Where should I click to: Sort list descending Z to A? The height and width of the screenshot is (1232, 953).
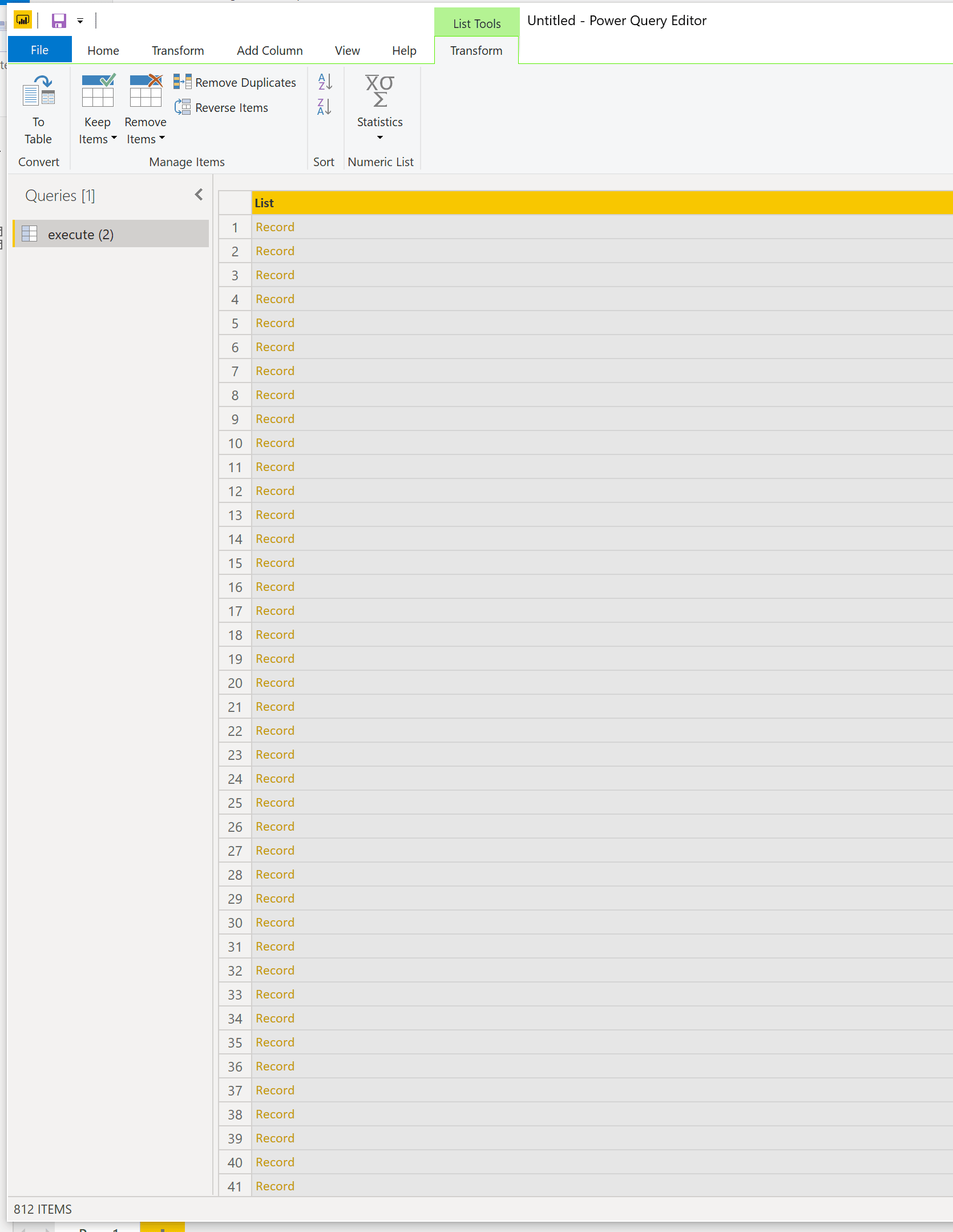[325, 107]
